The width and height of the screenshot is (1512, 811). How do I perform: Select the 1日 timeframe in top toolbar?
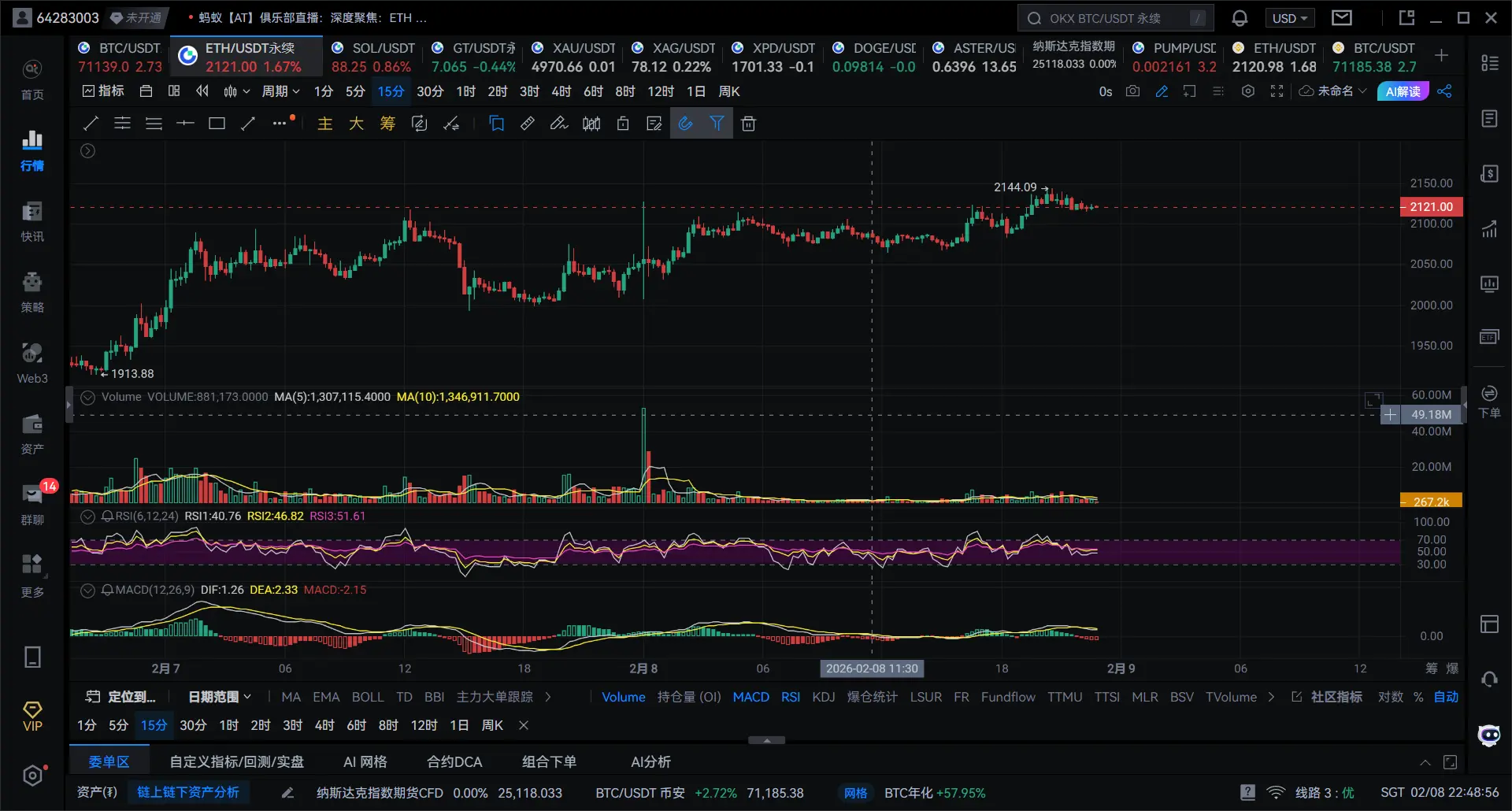[695, 91]
